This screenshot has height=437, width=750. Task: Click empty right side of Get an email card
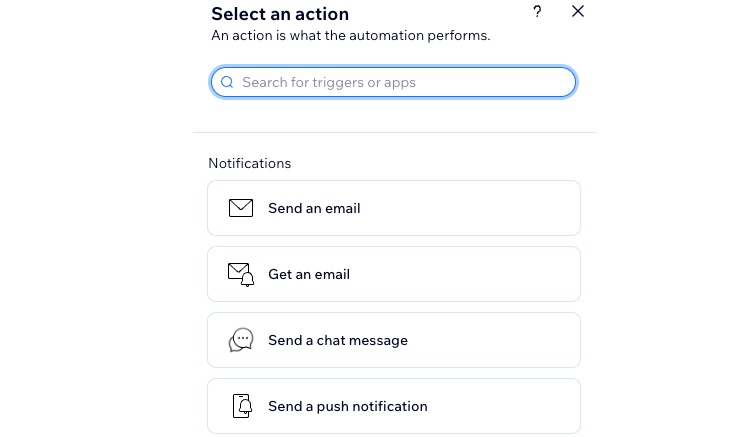tap(478, 274)
